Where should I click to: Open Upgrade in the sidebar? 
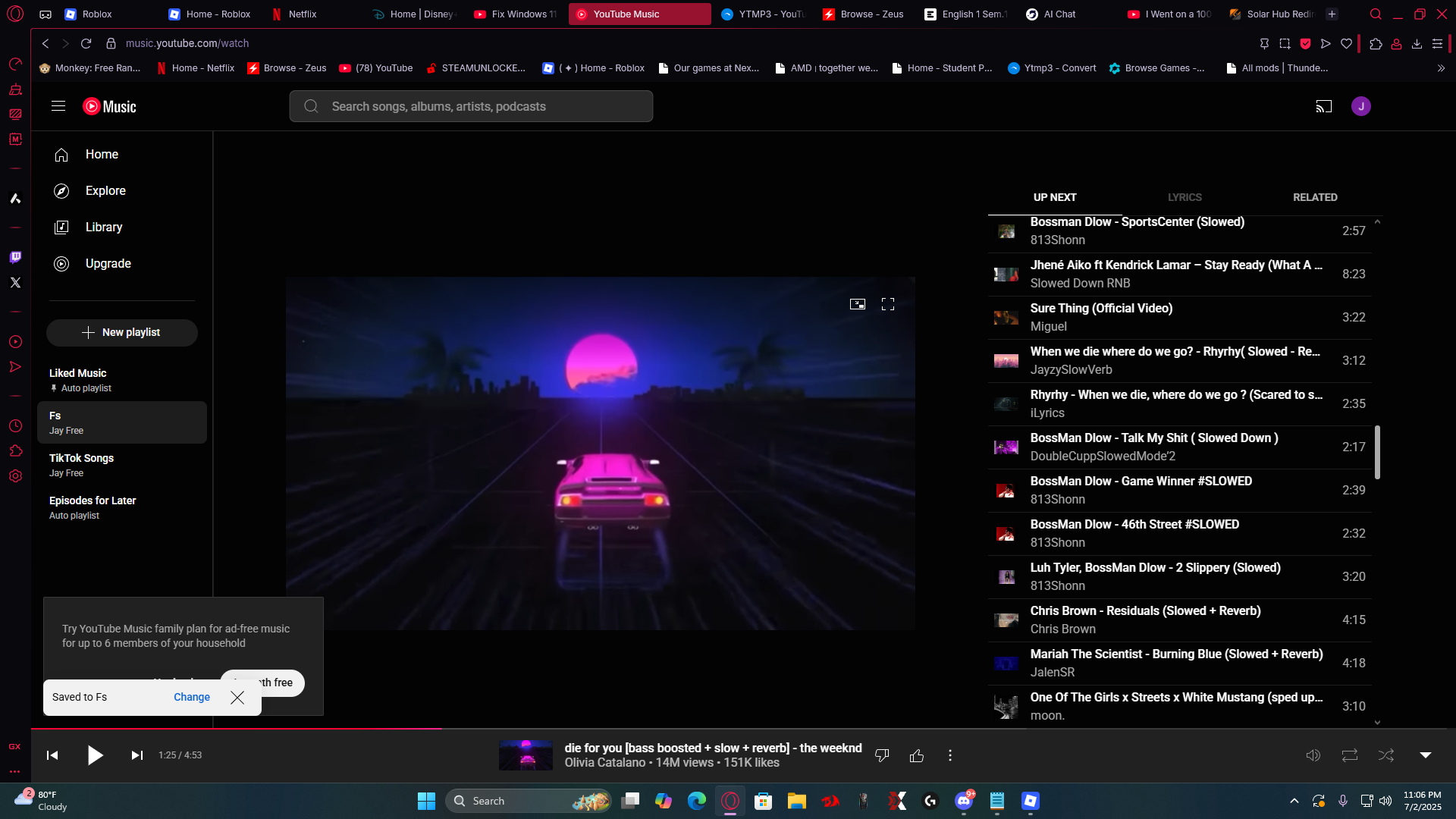[122, 264]
